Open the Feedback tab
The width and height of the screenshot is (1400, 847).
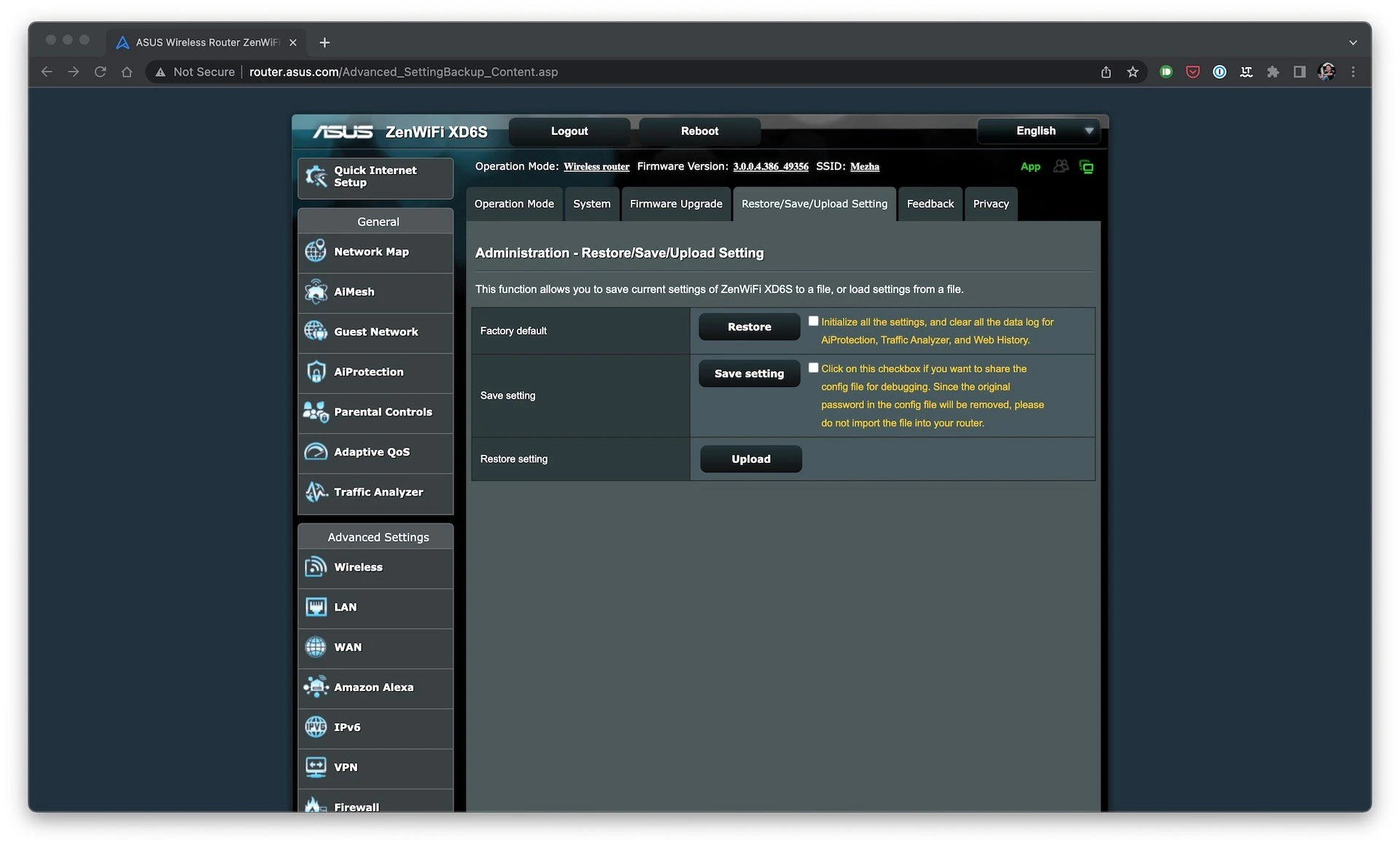(930, 204)
